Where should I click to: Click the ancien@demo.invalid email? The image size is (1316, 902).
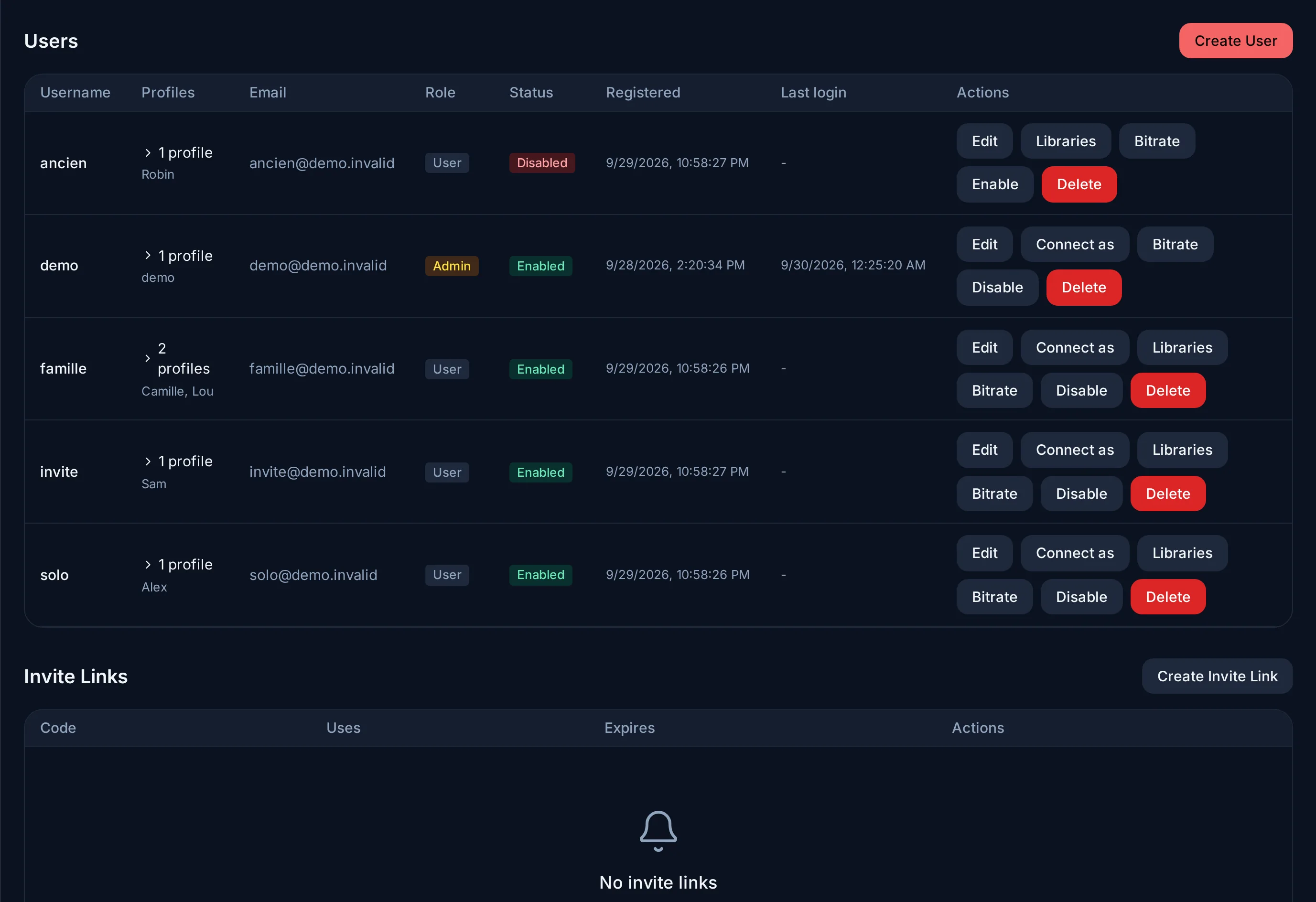coord(322,163)
